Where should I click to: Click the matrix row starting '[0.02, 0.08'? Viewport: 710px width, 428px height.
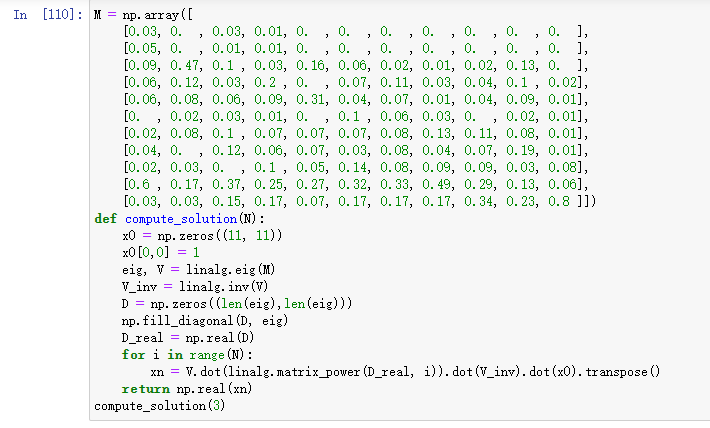coord(356,134)
